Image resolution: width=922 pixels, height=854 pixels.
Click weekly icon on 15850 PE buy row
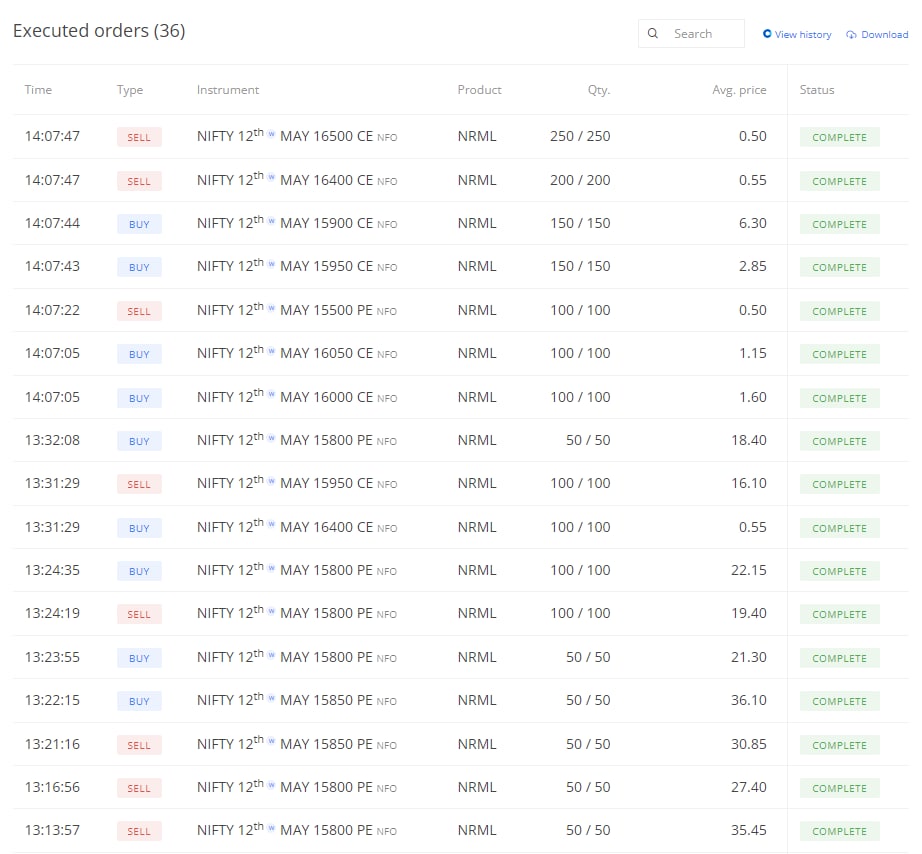point(271,698)
